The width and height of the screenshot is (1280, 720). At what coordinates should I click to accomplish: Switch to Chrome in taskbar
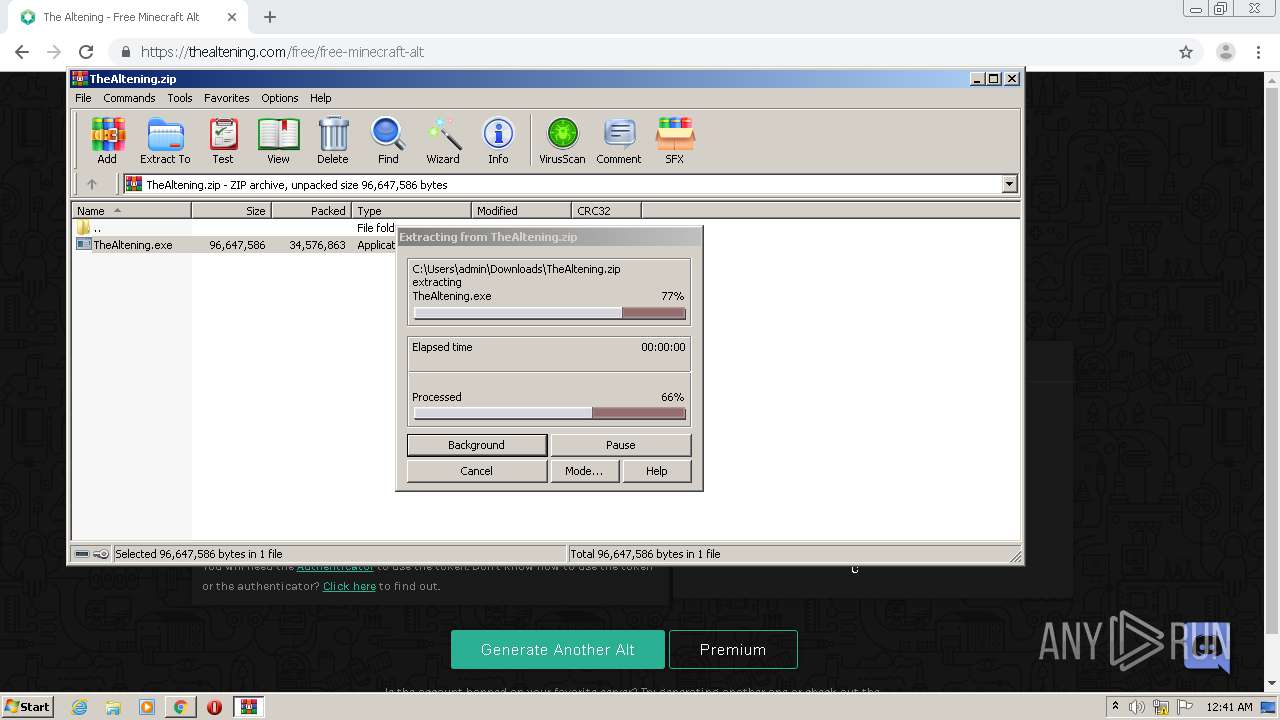181,707
